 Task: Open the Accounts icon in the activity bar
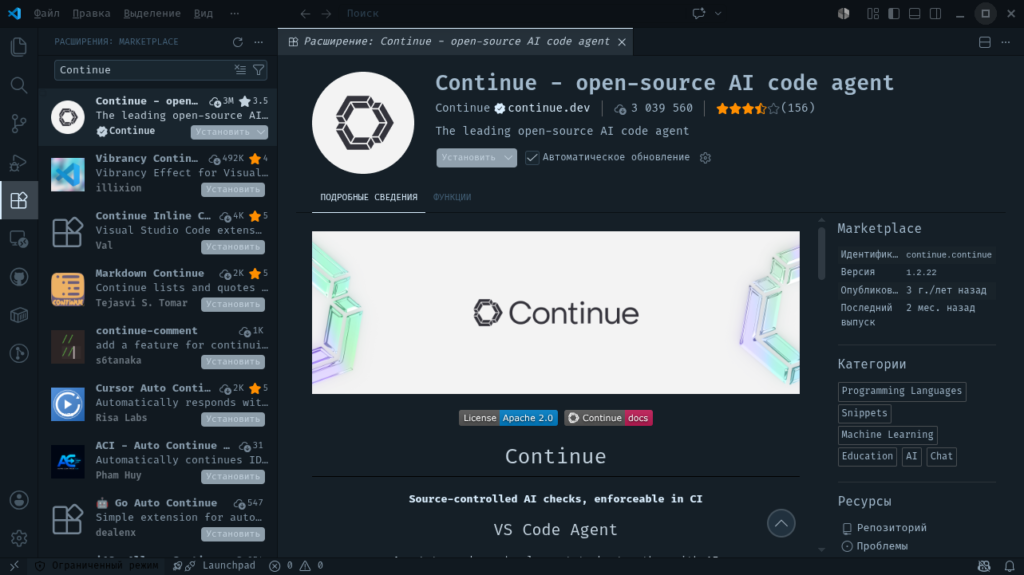point(19,500)
